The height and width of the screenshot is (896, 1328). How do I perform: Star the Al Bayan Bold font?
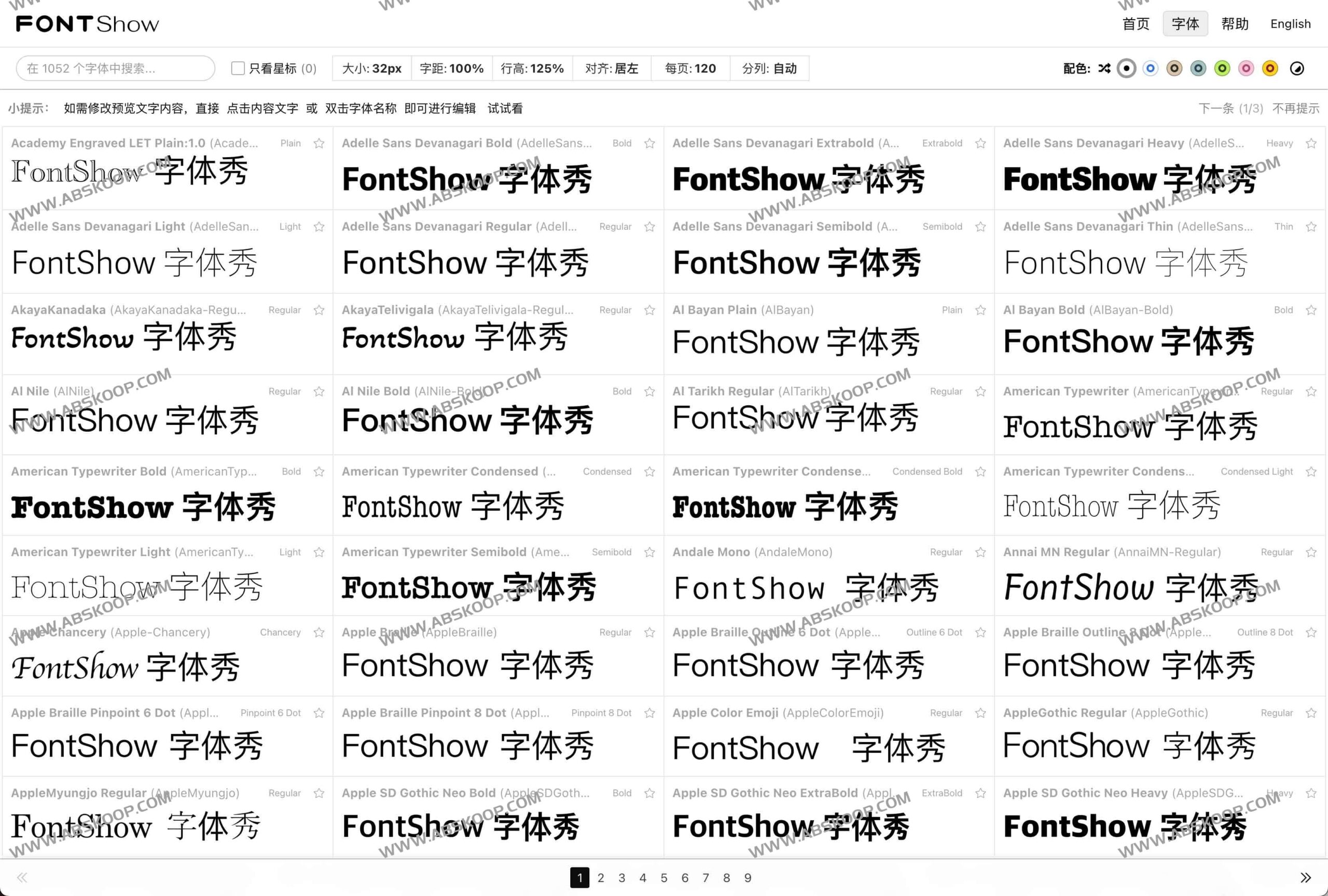click(x=1311, y=310)
